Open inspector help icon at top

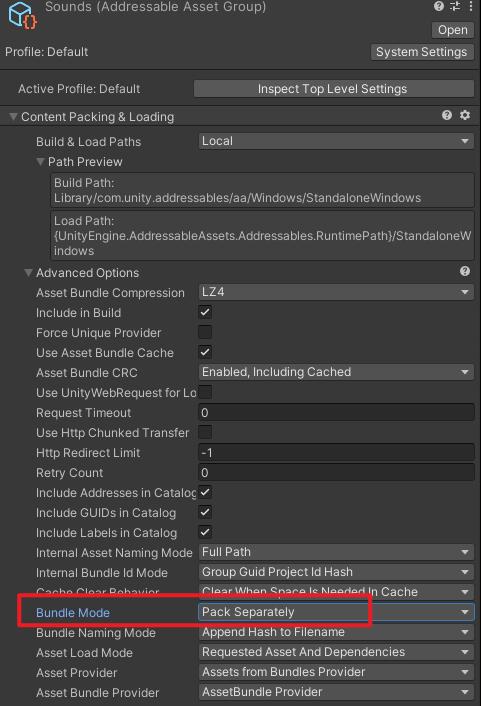[439, 6]
